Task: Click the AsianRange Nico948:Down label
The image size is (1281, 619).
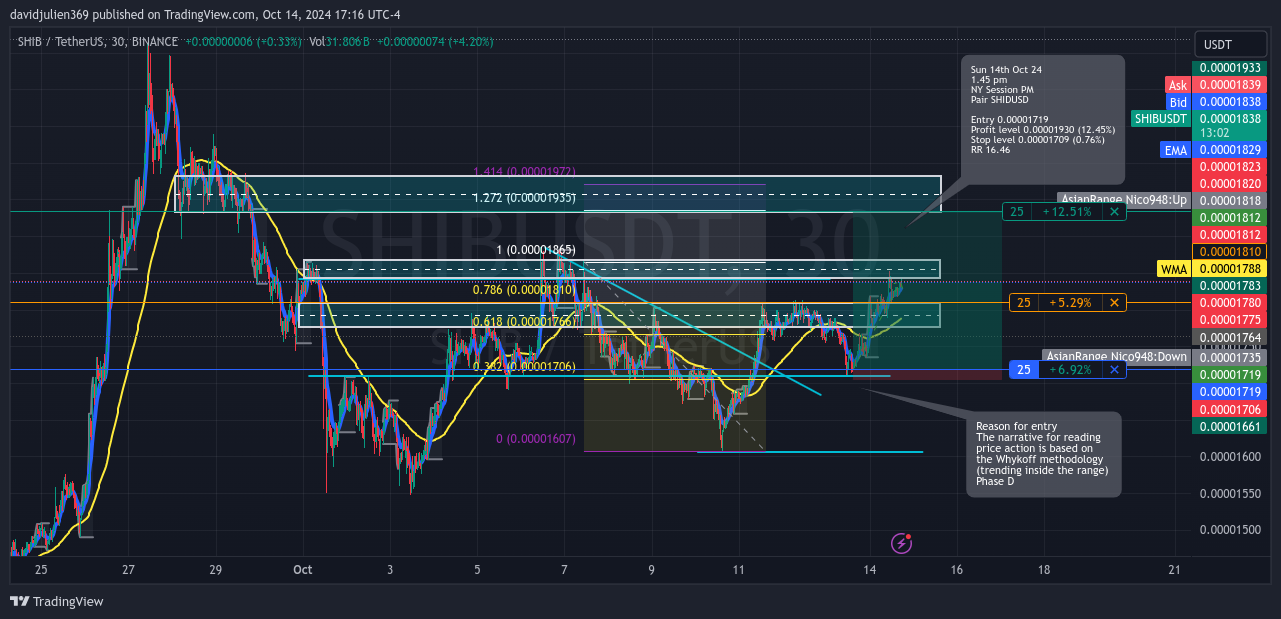Action: point(1117,356)
